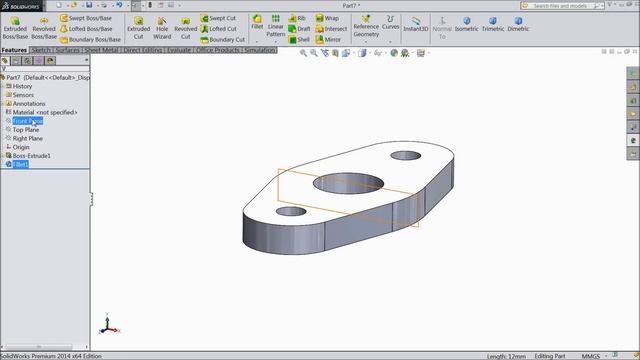Select the Revolved Boss/Base tool

[44, 28]
